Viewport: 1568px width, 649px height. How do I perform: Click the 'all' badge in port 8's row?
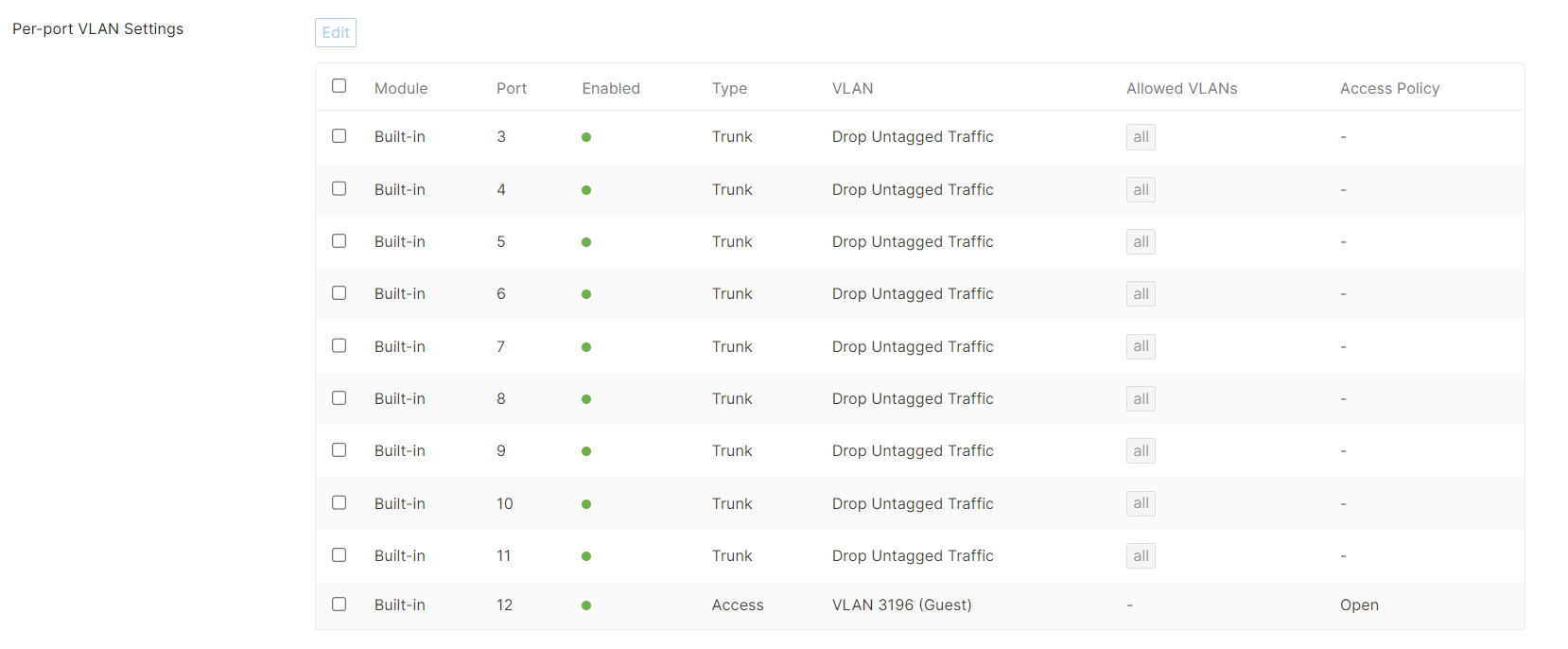[1140, 398]
